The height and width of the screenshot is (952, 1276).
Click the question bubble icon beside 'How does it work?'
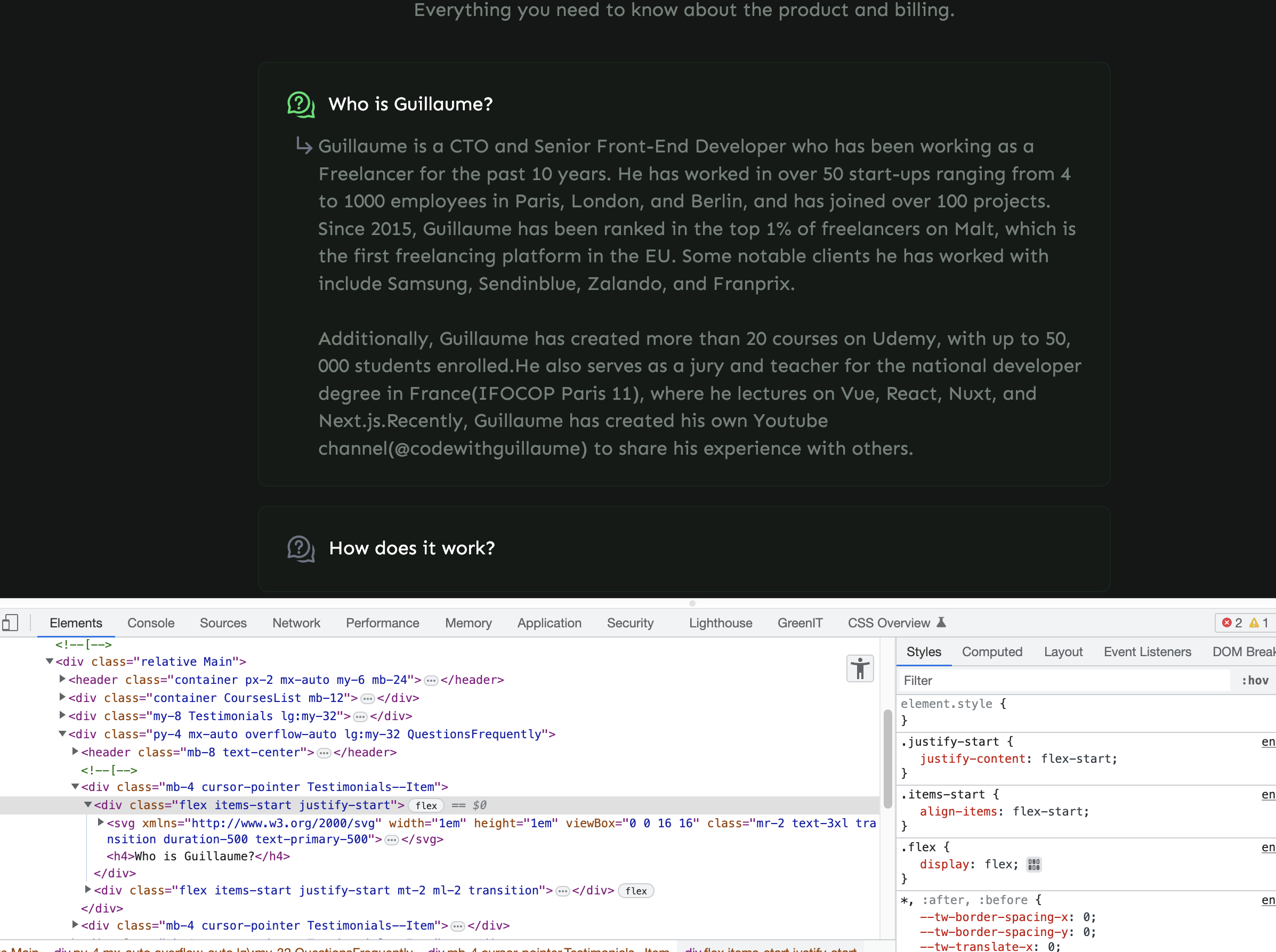click(301, 548)
